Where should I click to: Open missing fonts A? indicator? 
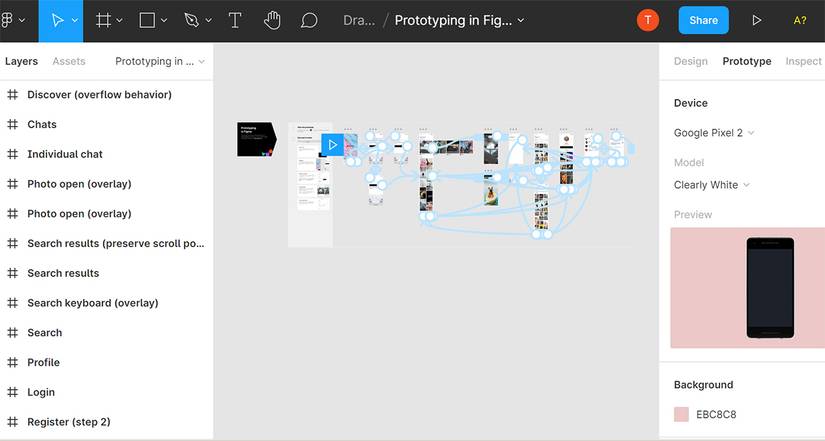(x=800, y=21)
